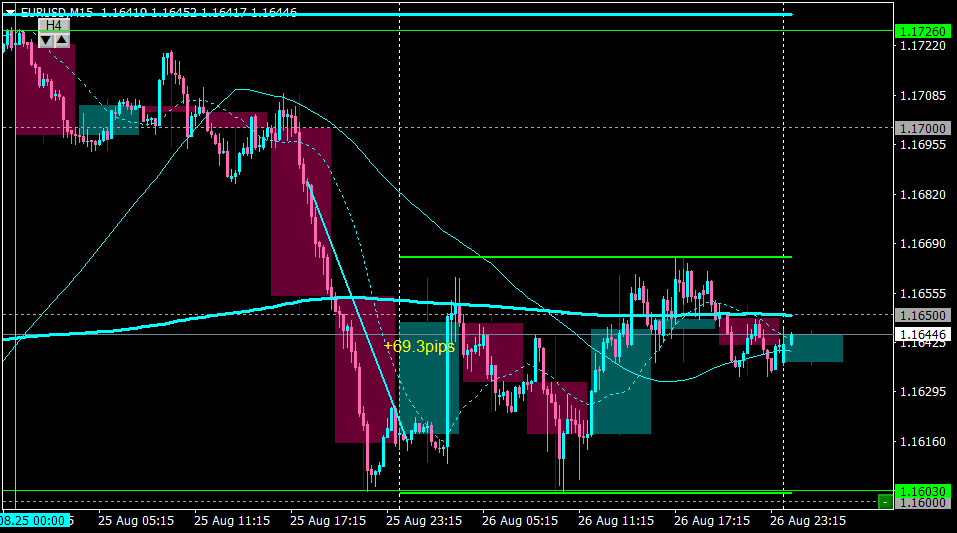Screen dimensions: 957x533
Task: Click the H4 timeframe button
Action: [x=54, y=25]
